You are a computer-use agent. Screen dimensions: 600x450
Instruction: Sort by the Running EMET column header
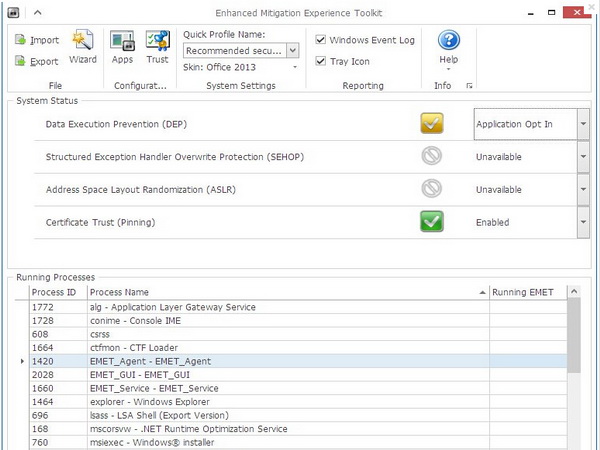[x=528, y=292]
